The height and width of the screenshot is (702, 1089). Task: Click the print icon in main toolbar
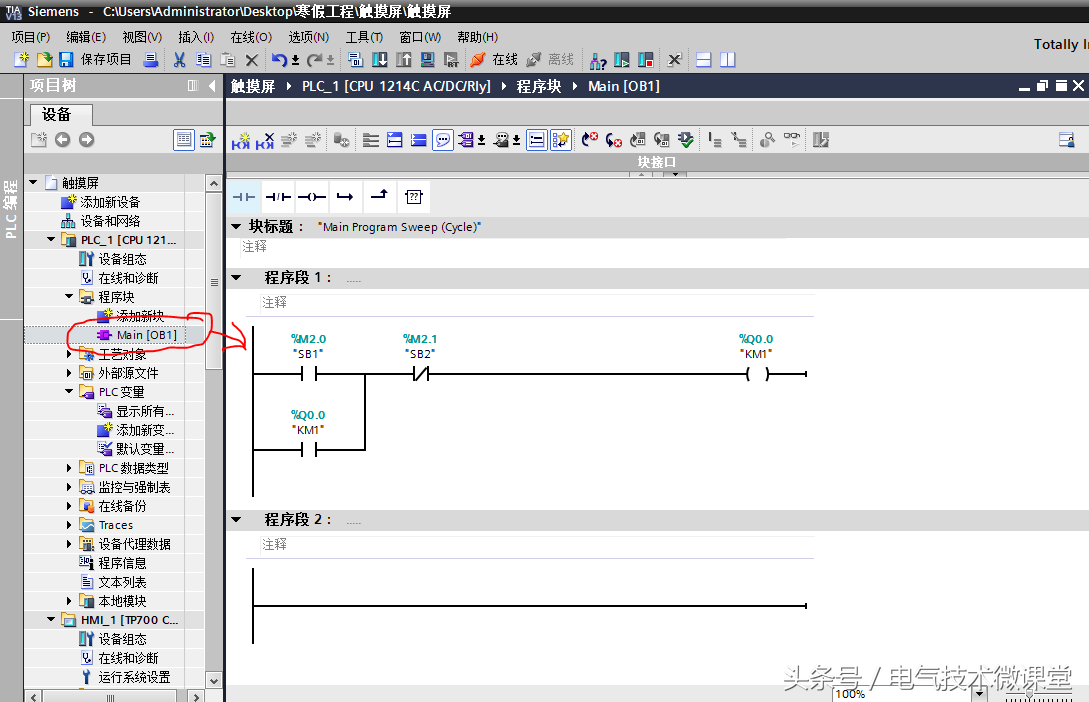[151, 60]
